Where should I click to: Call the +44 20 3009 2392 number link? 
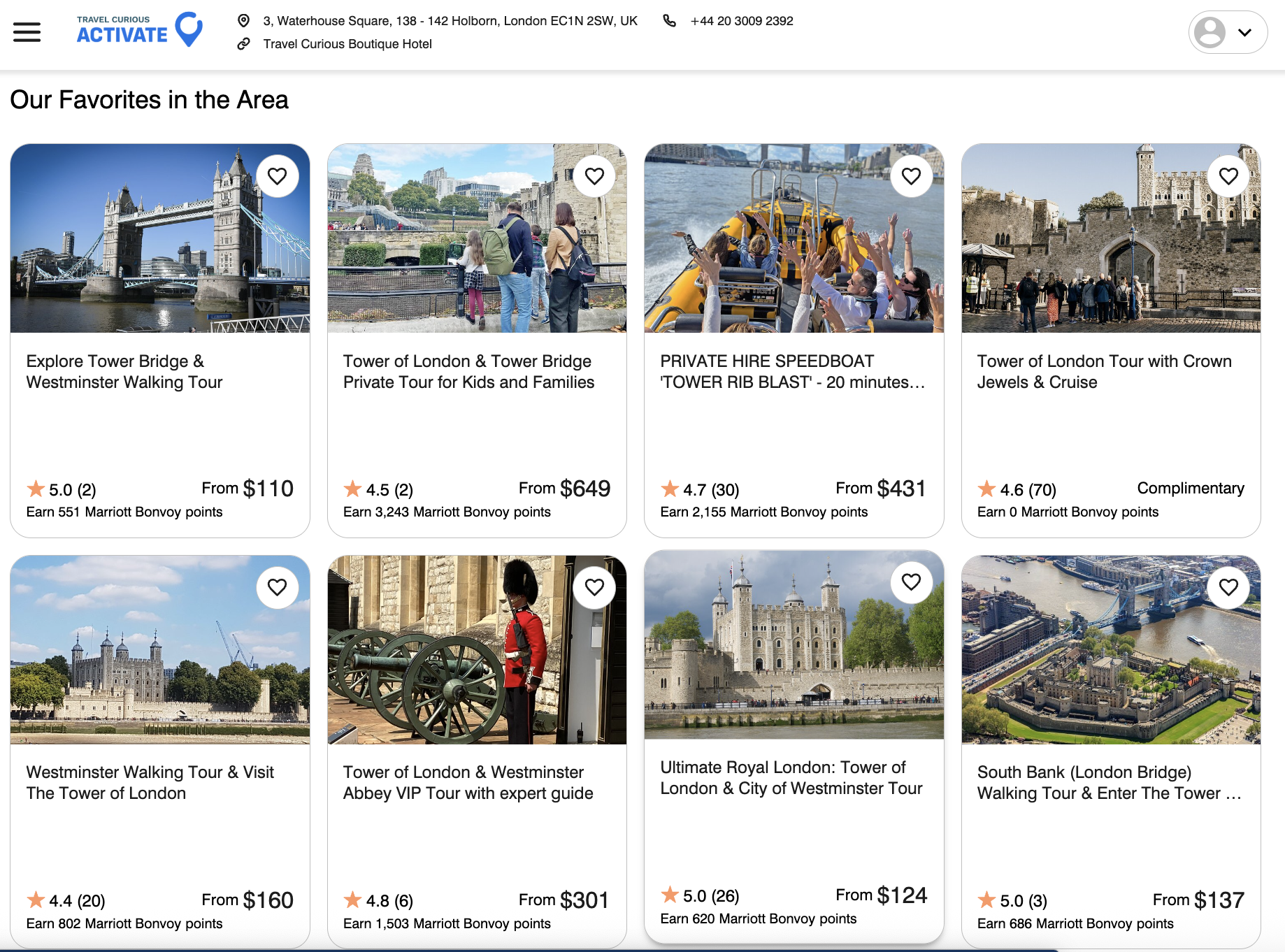(741, 21)
